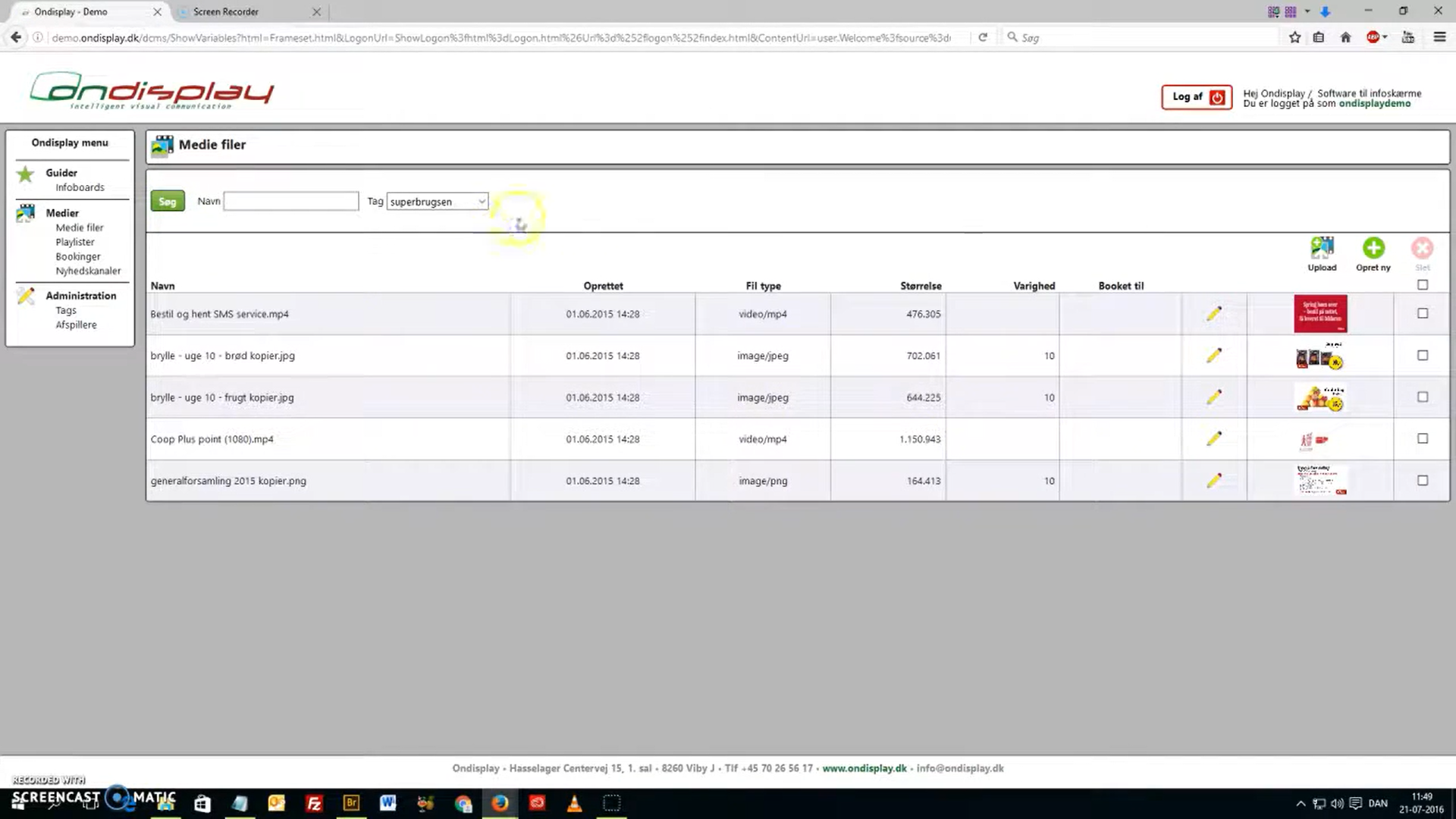This screenshot has height=819, width=1456.
Task: Open the Firefox hamburger menu
Action: pyautogui.click(x=1439, y=37)
